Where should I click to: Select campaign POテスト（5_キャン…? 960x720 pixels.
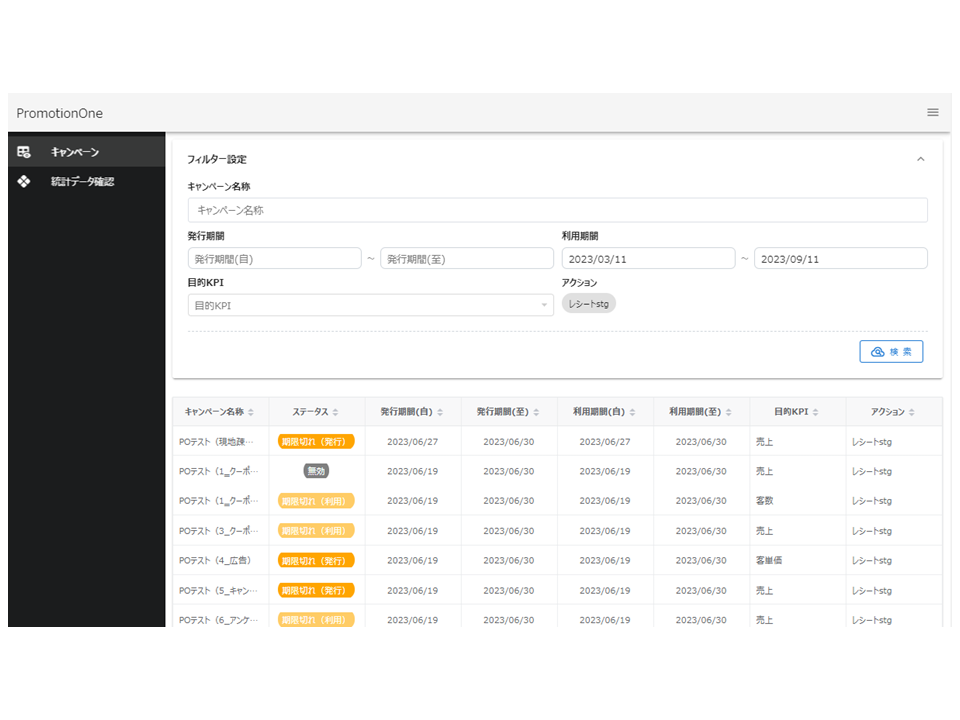click(x=218, y=590)
